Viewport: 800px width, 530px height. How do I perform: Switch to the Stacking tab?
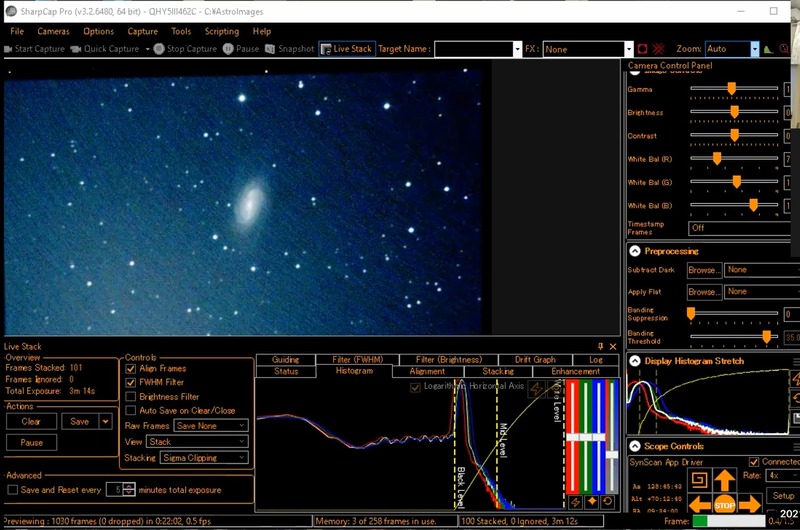[x=498, y=371]
